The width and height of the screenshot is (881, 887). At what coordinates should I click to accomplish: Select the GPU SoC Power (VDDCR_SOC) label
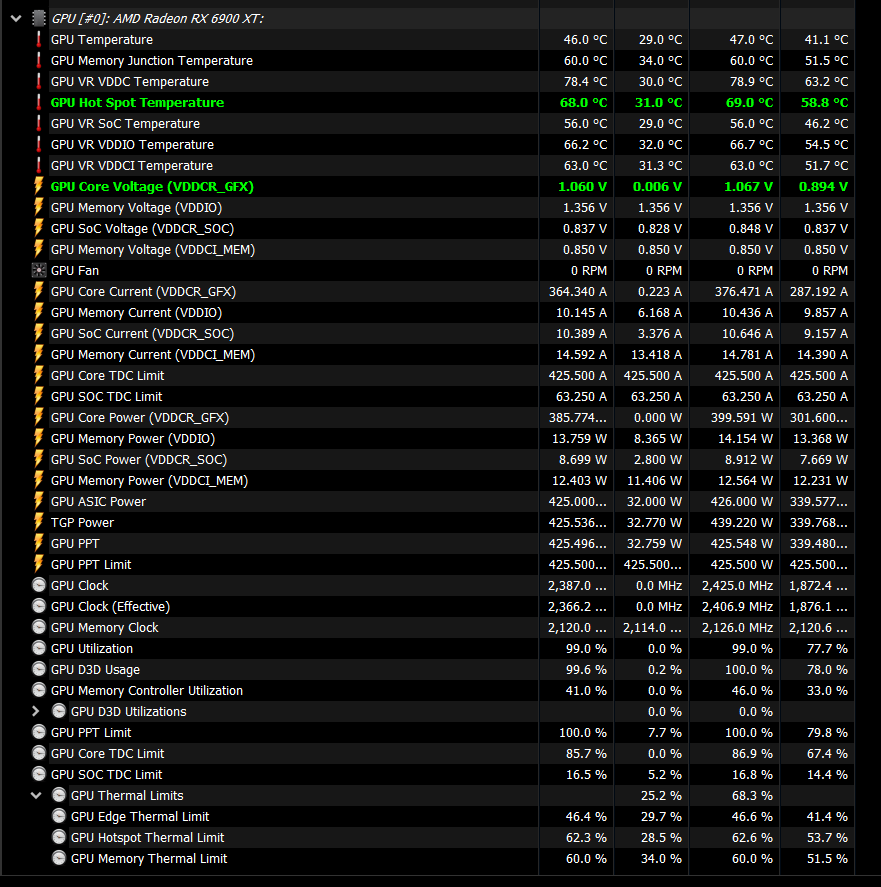point(139,460)
